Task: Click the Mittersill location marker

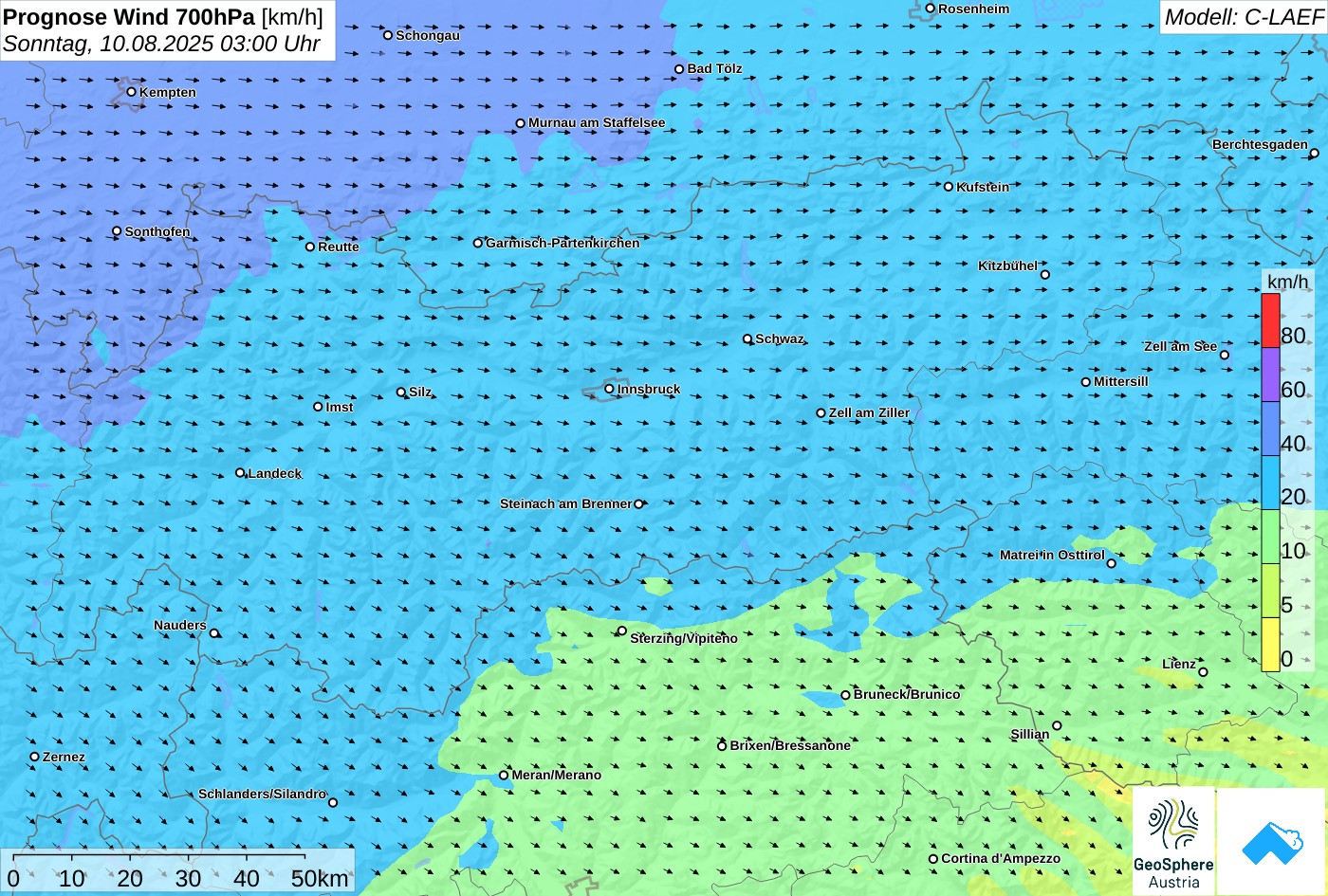Action: 1086,382
